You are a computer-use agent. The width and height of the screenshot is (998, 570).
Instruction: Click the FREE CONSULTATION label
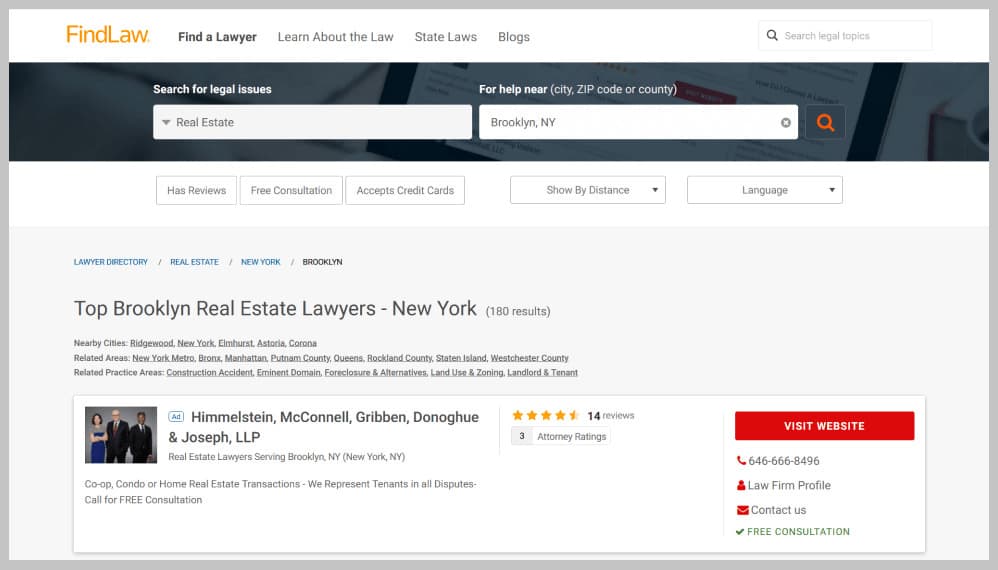click(x=798, y=532)
